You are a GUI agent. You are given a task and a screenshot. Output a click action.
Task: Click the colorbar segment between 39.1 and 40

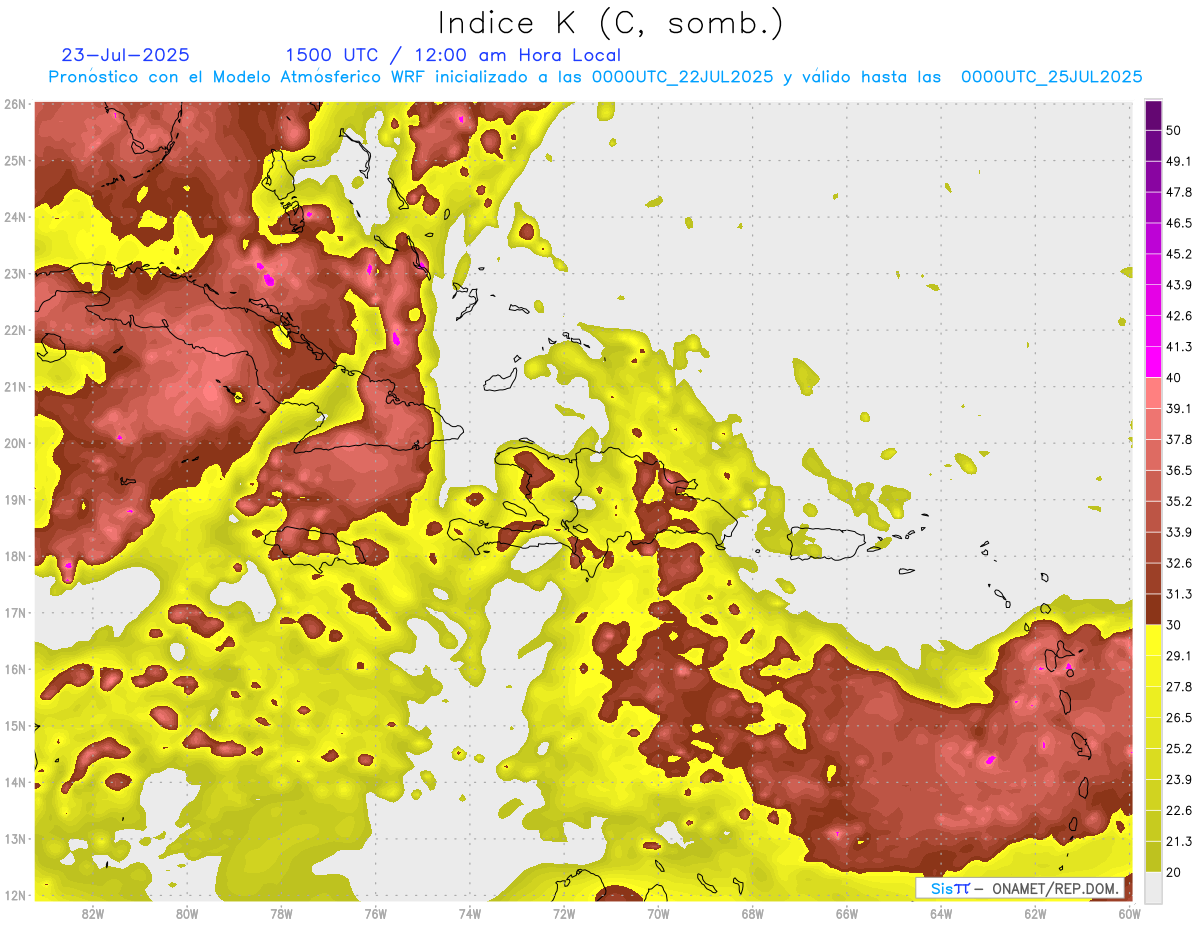point(1153,393)
